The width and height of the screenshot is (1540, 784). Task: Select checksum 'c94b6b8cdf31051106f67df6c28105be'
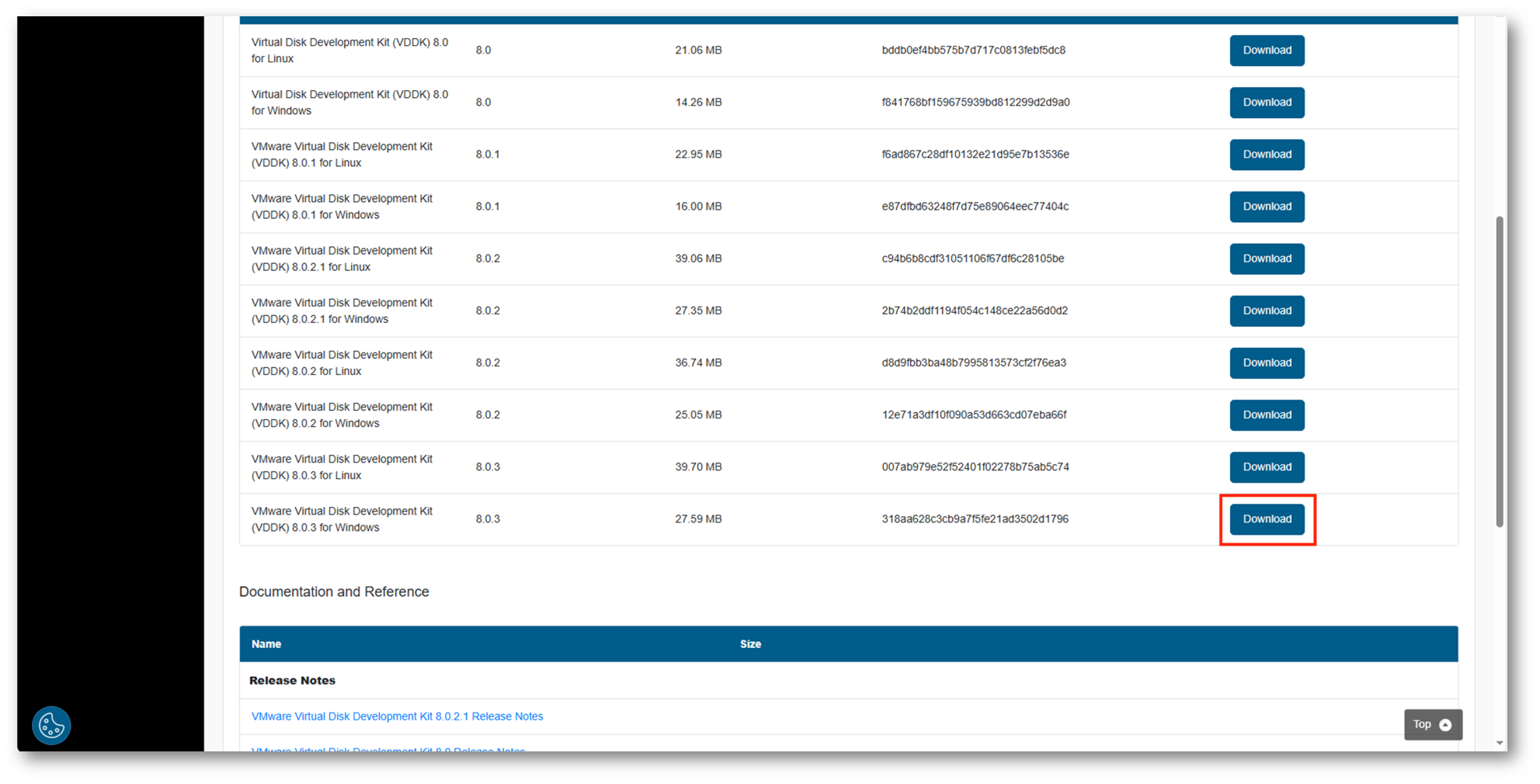972,258
